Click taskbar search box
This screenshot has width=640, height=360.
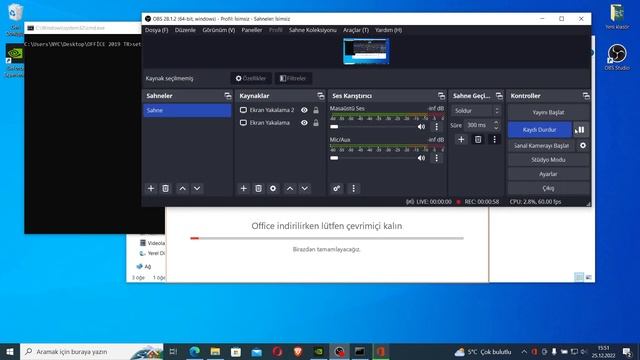pyautogui.click(x=91, y=352)
